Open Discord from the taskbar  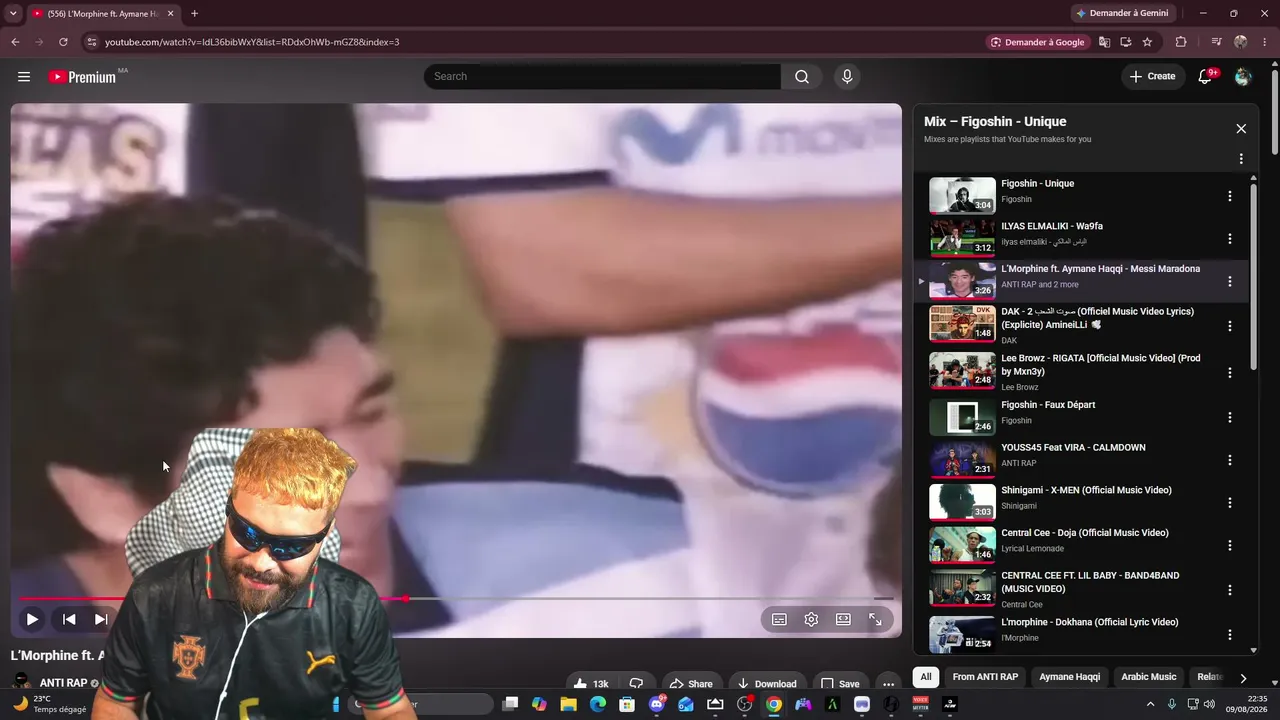657,704
